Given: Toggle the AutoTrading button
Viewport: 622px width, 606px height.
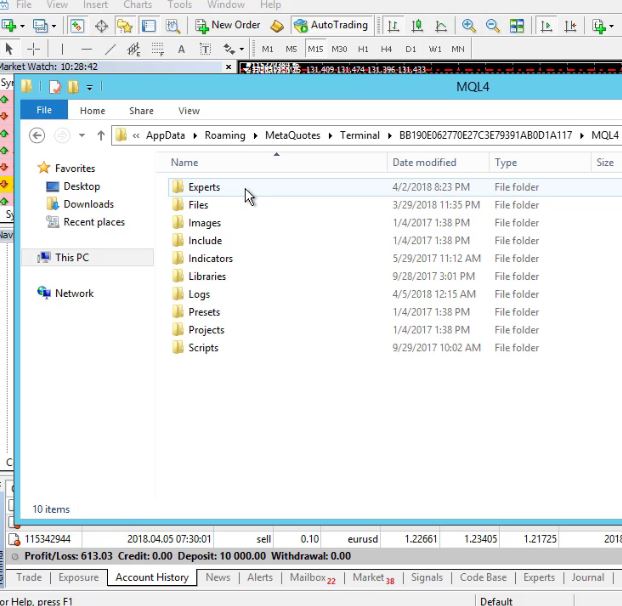Looking at the screenshot, I should [332, 25].
